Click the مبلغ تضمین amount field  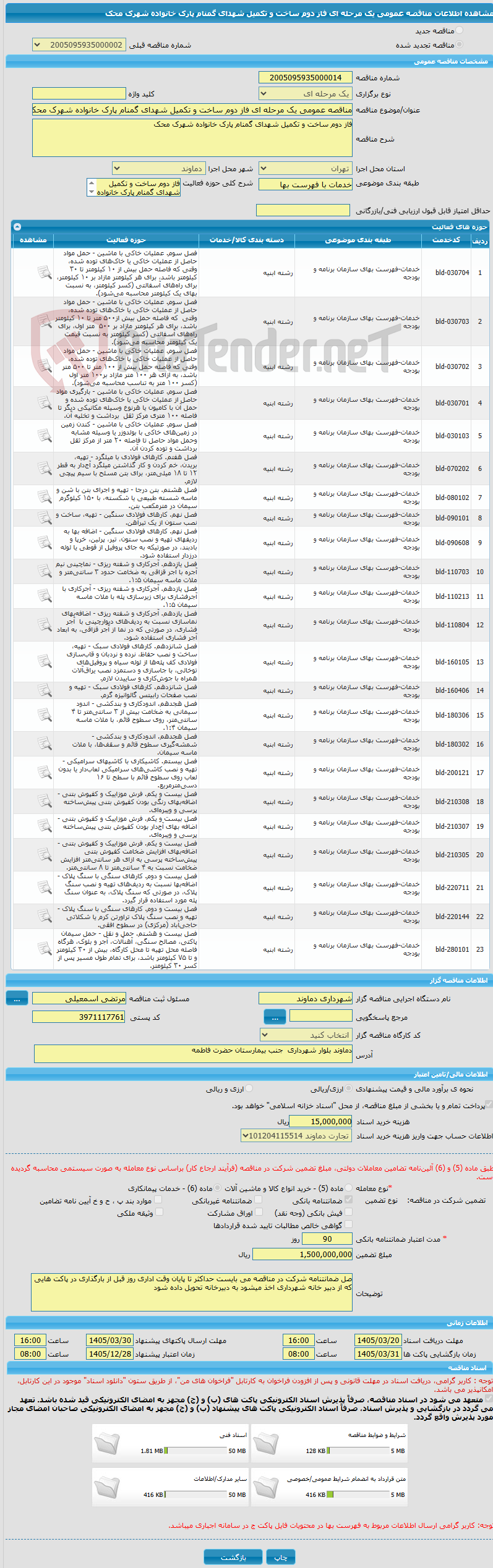pyautogui.click(x=302, y=1254)
